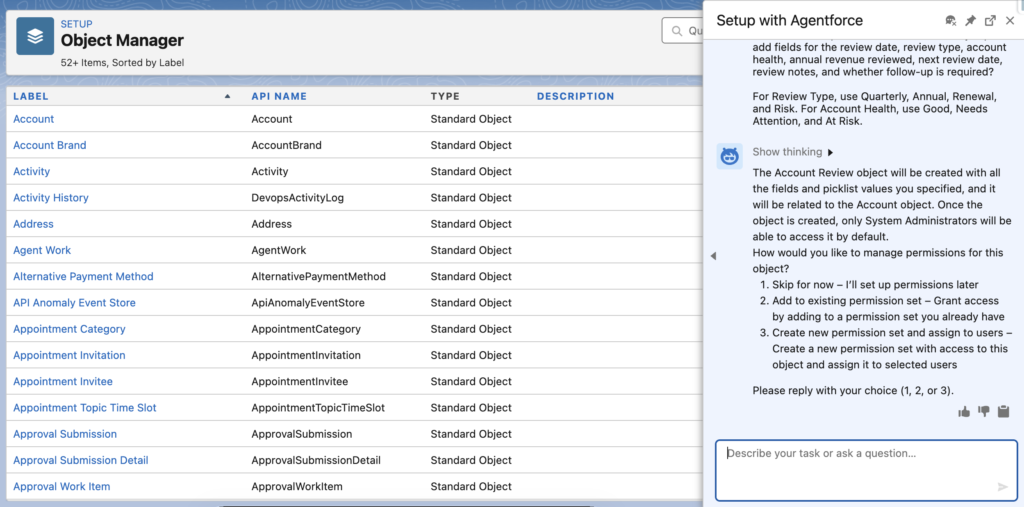The height and width of the screenshot is (507, 1024).
Task: Focus the Quick Find search box
Action: coord(683,31)
